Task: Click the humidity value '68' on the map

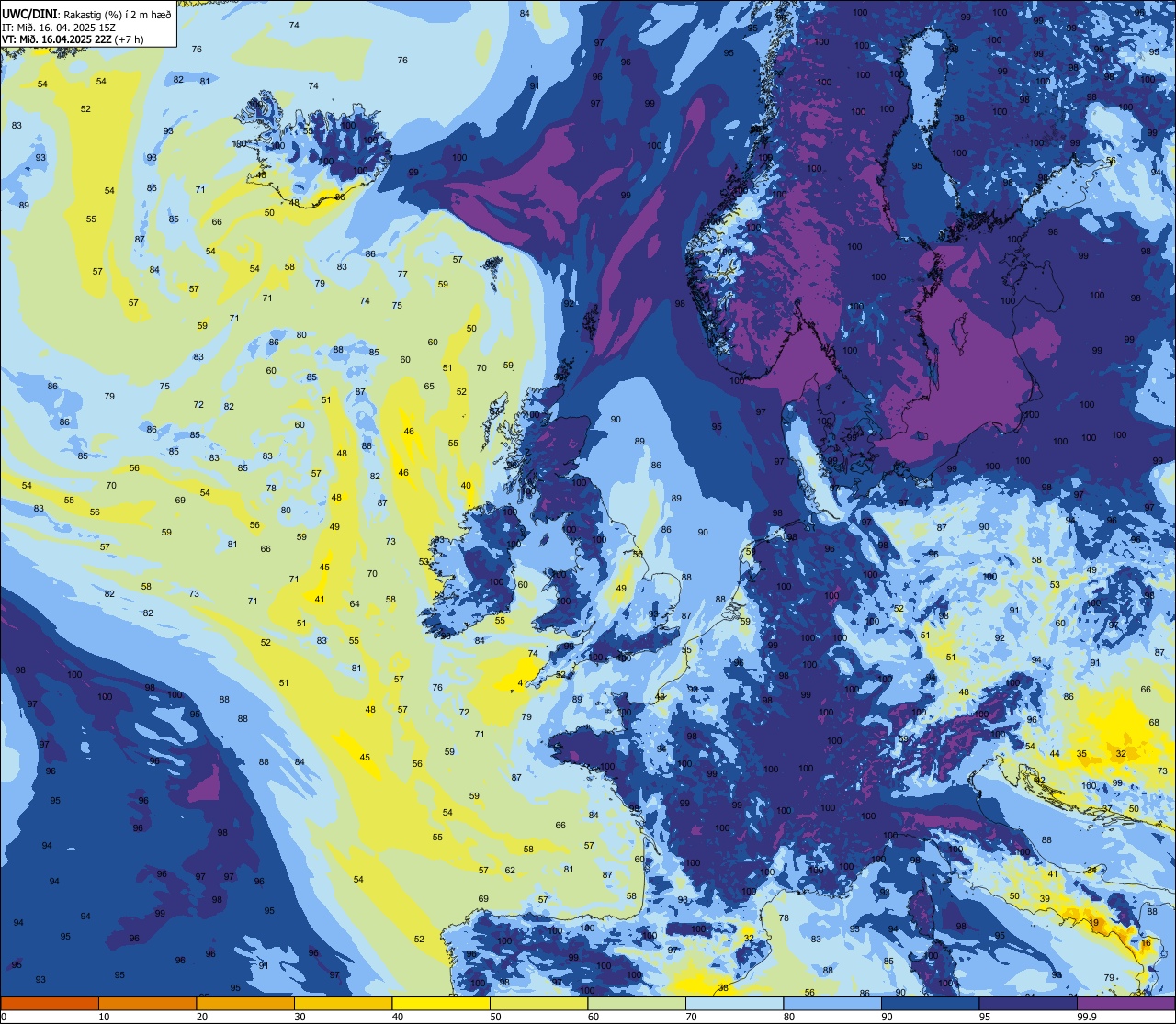Action: [x=1154, y=722]
